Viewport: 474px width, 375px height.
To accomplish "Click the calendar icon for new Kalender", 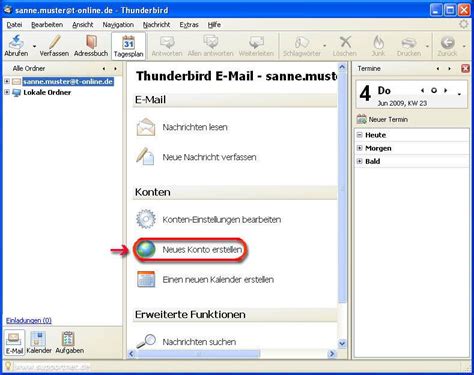I will click(146, 279).
